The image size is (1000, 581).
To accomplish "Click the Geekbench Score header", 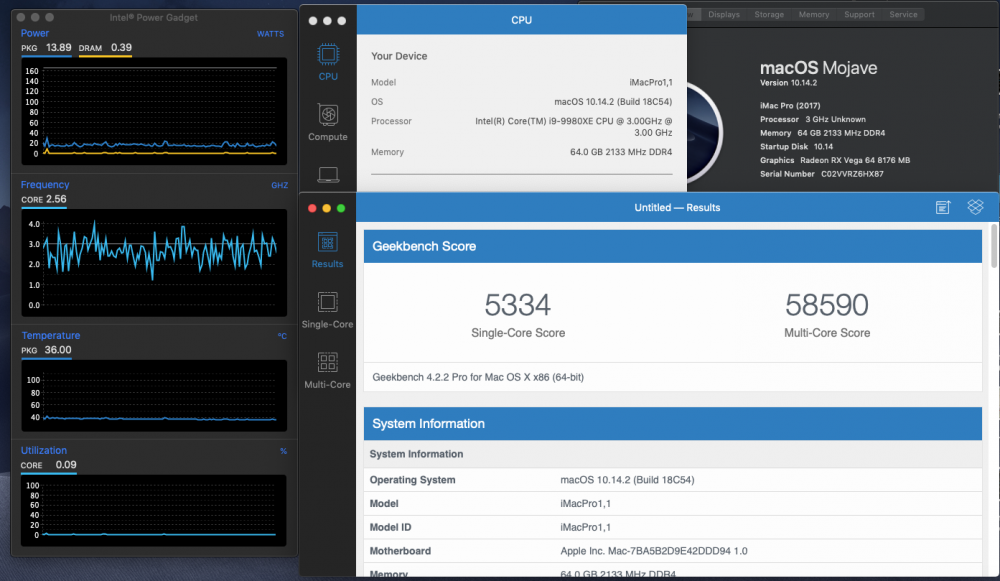I will click(673, 246).
